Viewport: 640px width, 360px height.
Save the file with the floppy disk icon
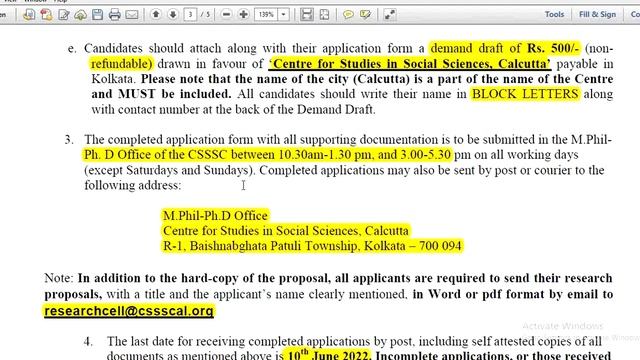pos(98,15)
